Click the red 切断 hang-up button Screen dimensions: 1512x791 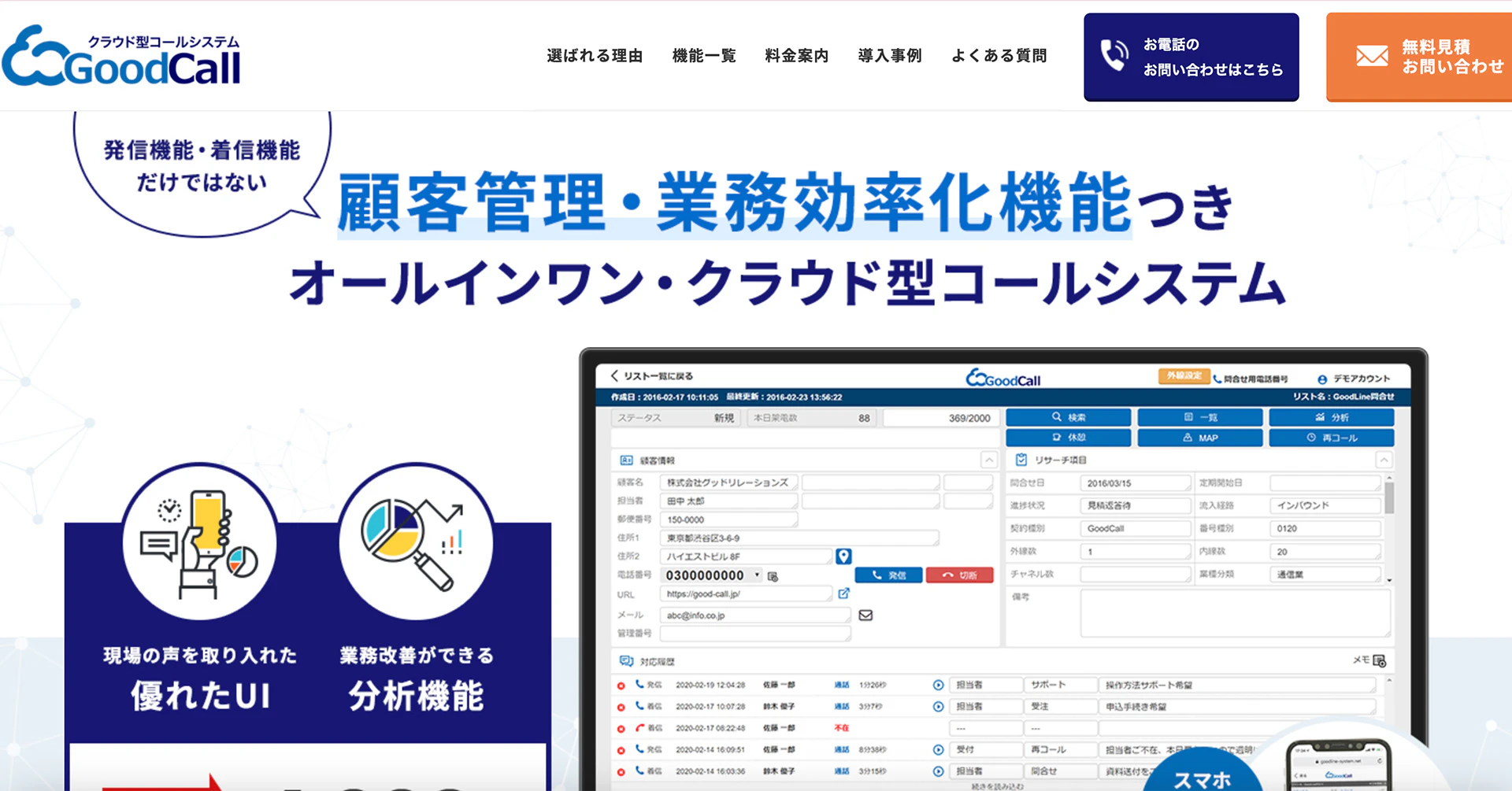[x=959, y=575]
